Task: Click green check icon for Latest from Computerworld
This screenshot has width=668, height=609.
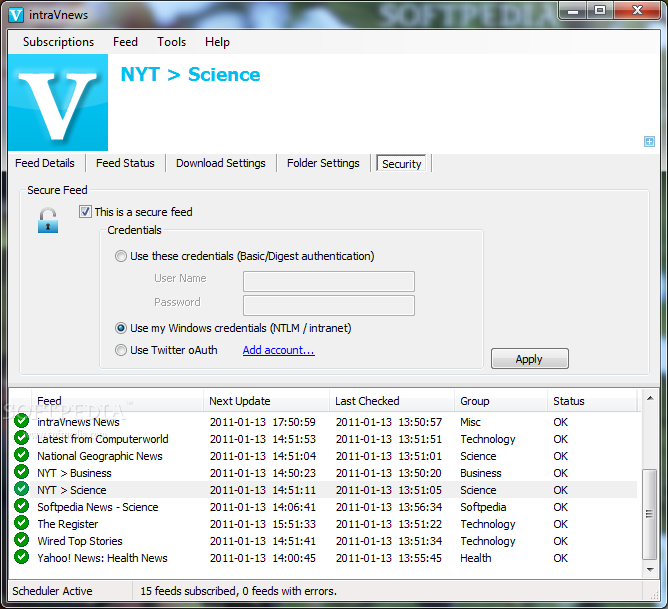Action: 21,438
